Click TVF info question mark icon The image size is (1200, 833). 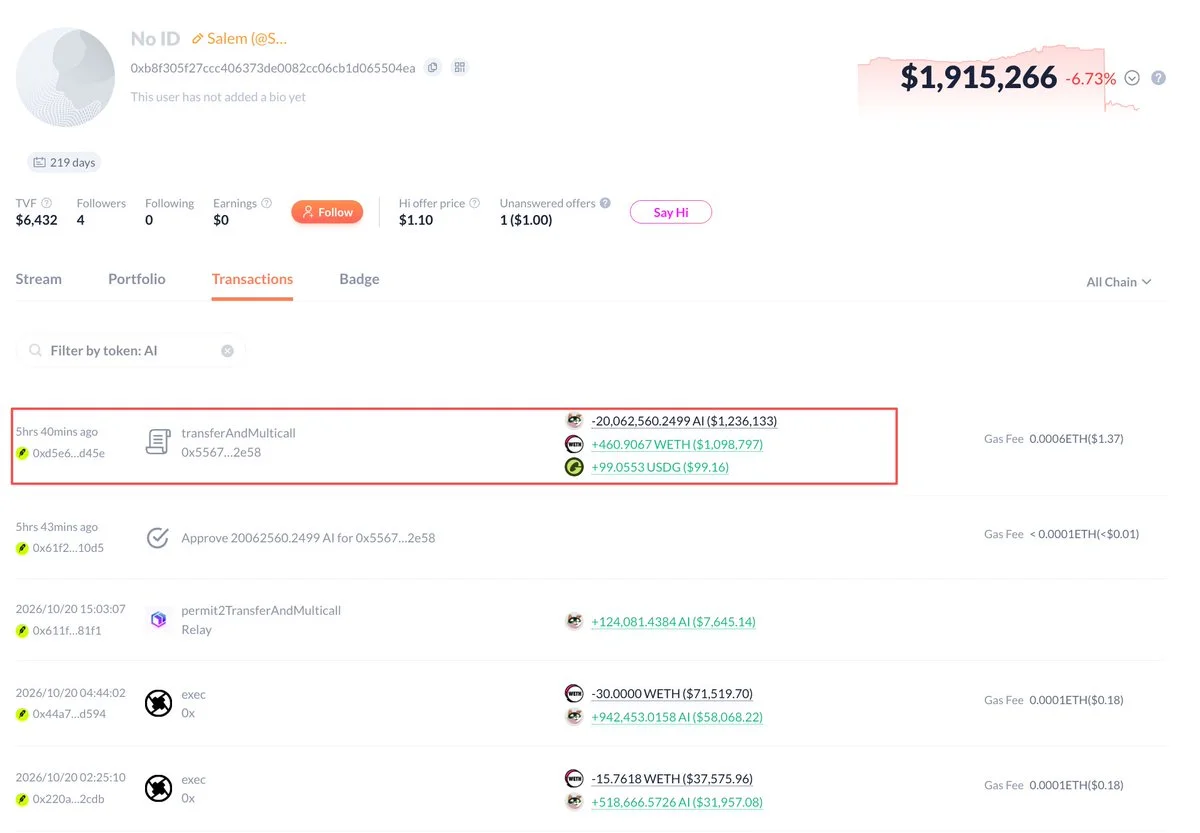coord(47,203)
